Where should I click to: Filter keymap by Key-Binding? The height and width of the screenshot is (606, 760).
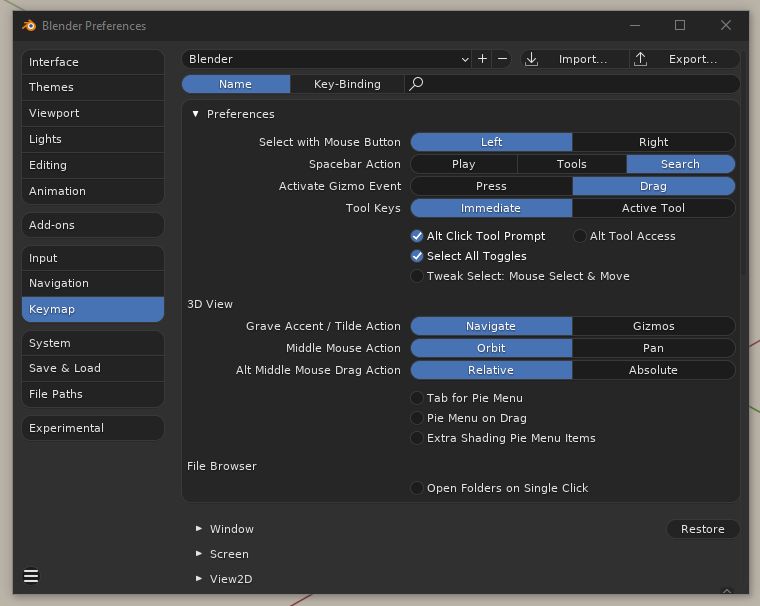347,84
